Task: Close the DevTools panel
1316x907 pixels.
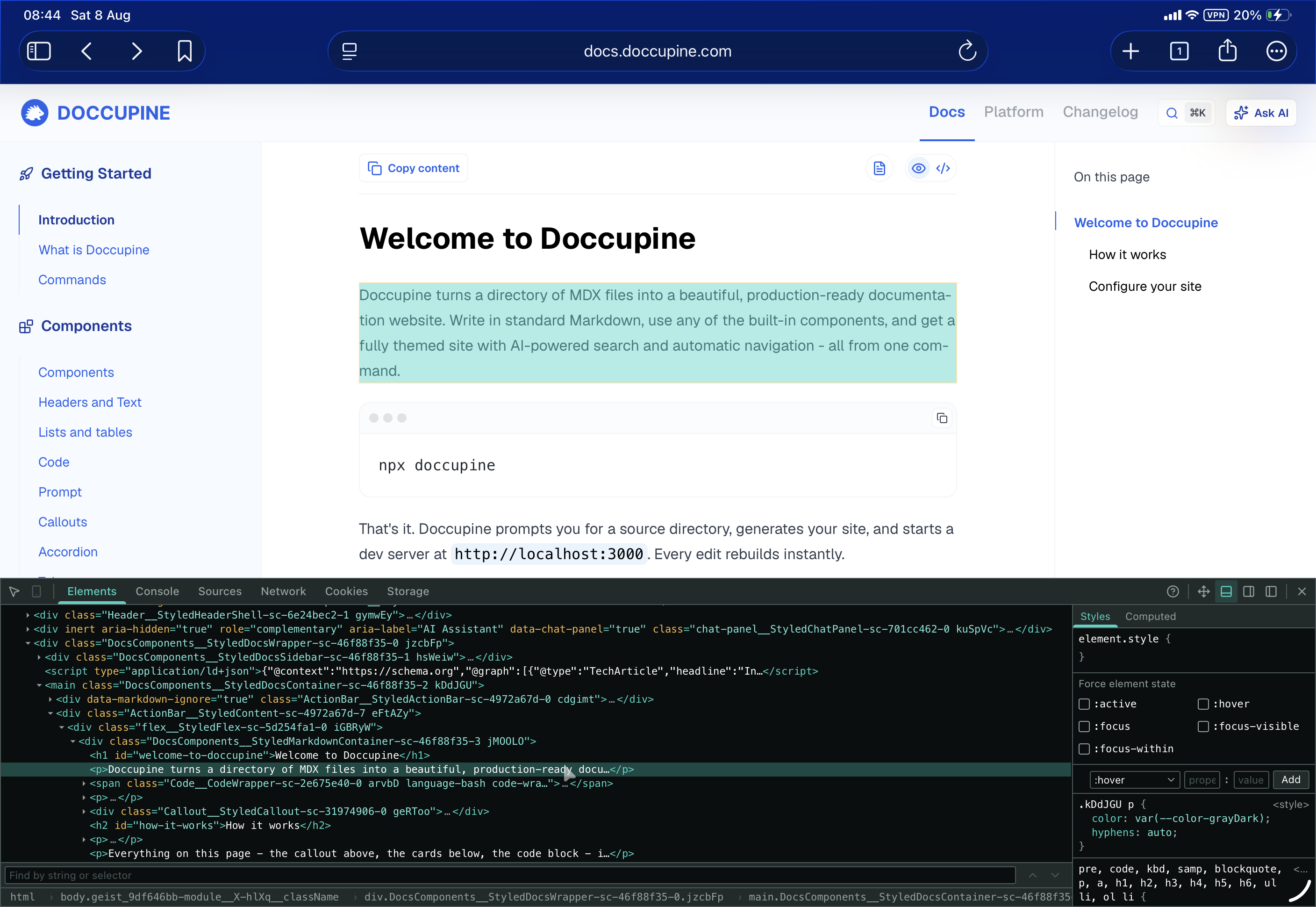Action: [1302, 591]
